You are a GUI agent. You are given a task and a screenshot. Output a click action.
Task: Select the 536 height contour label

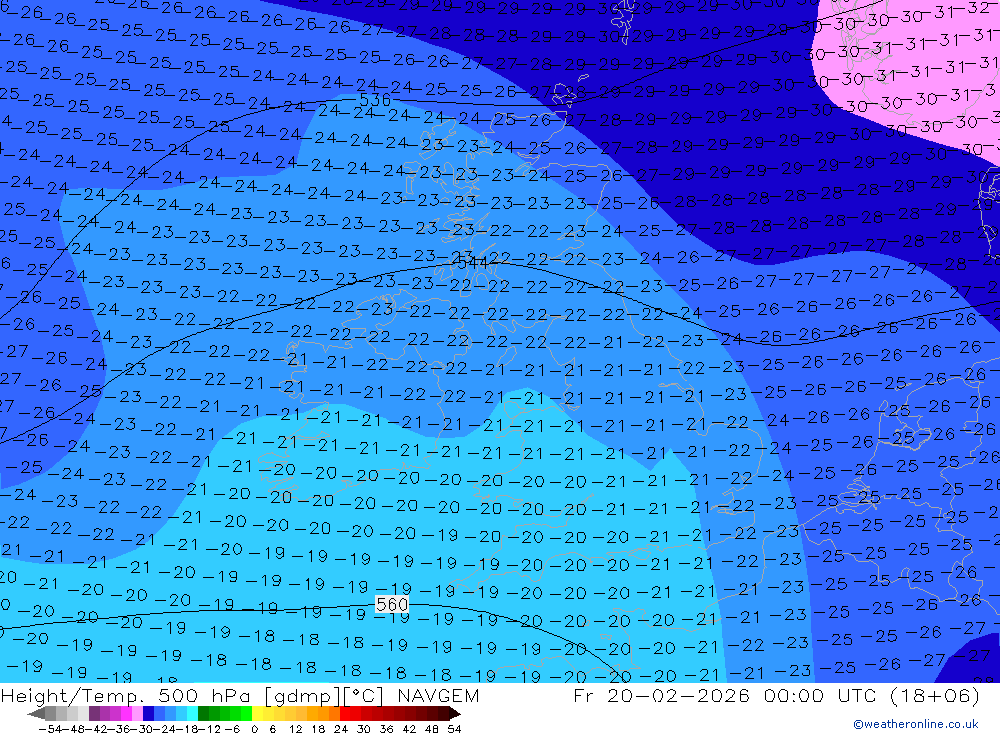point(375,100)
